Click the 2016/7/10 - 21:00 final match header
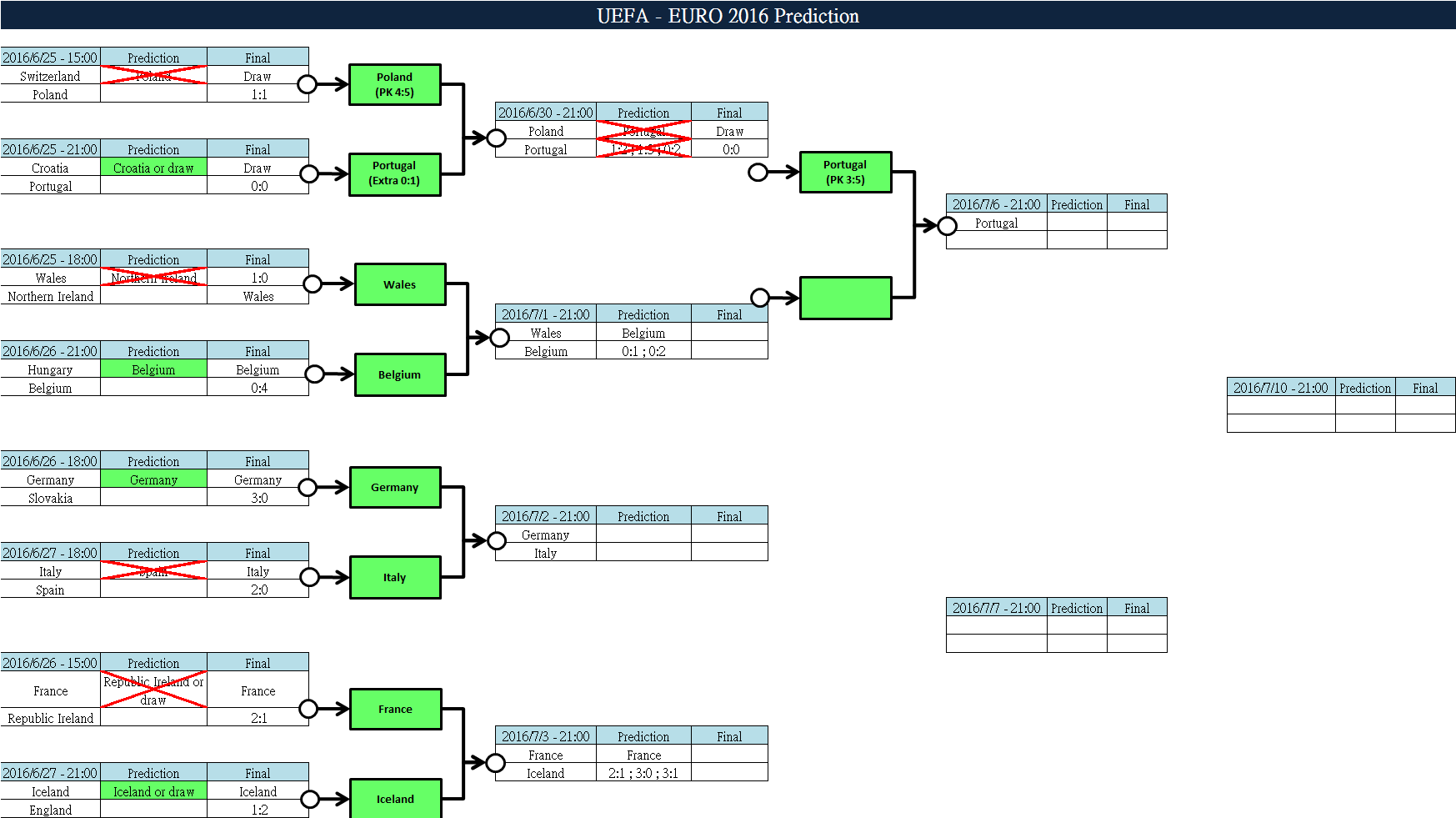This screenshot has width=1456, height=818. coord(1280,388)
